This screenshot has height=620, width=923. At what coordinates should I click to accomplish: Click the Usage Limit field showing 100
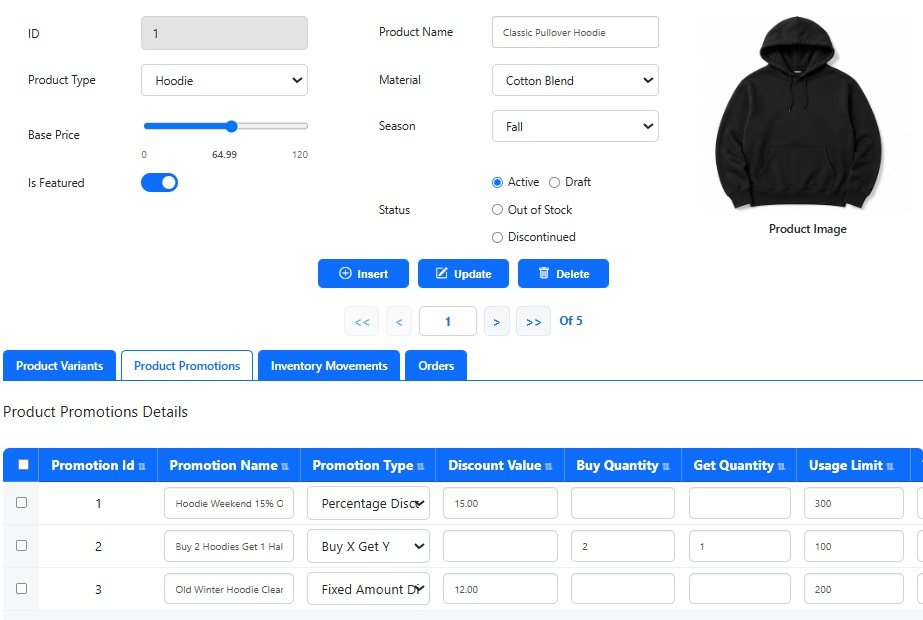coord(854,546)
